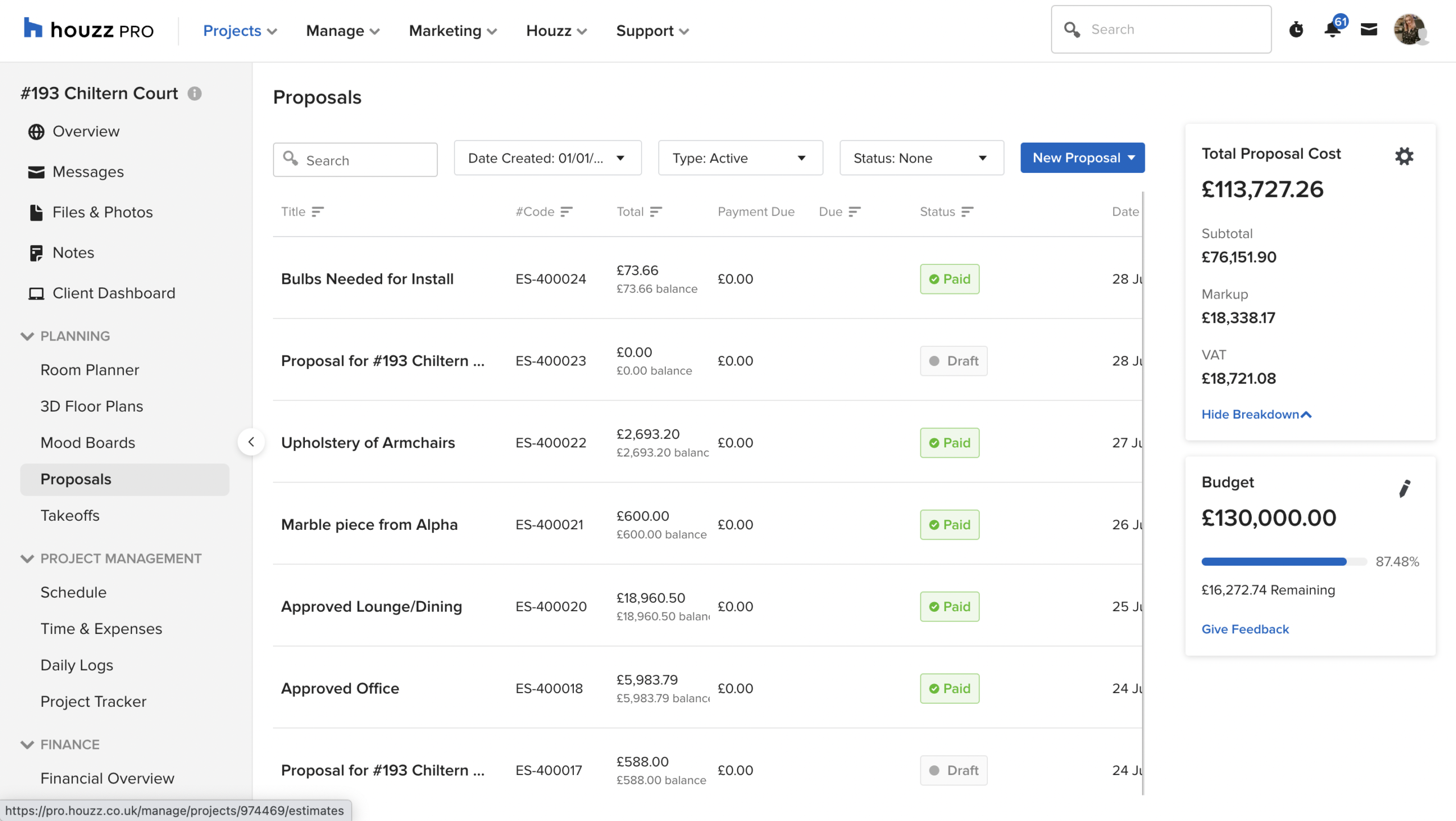1456x821 pixels.
Task: Edit budget with the pencil icon
Action: [x=1404, y=488]
